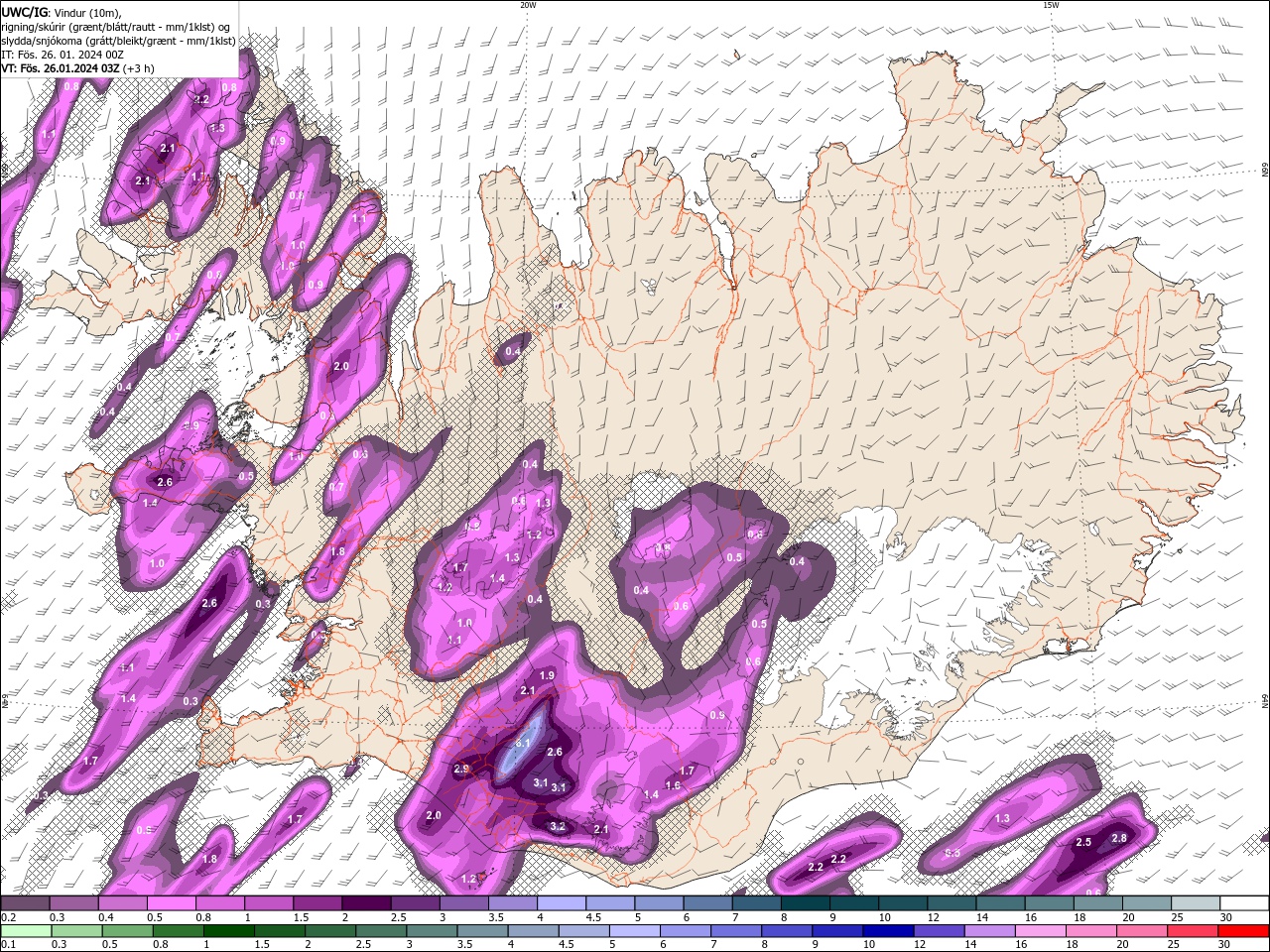Click the 30 label on the lower rain scale
The width and height of the screenshot is (1270, 952).
click(x=1226, y=944)
